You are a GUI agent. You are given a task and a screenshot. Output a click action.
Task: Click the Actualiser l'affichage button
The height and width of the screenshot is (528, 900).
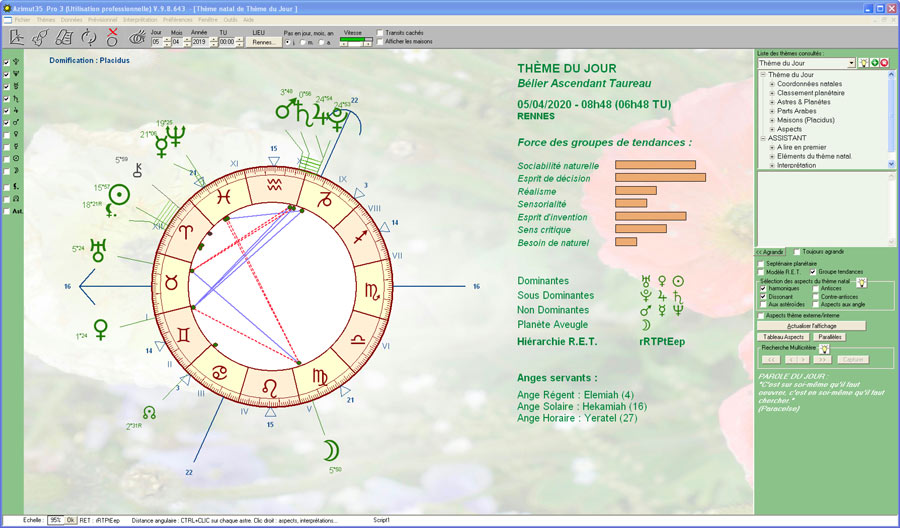[x=811, y=326]
